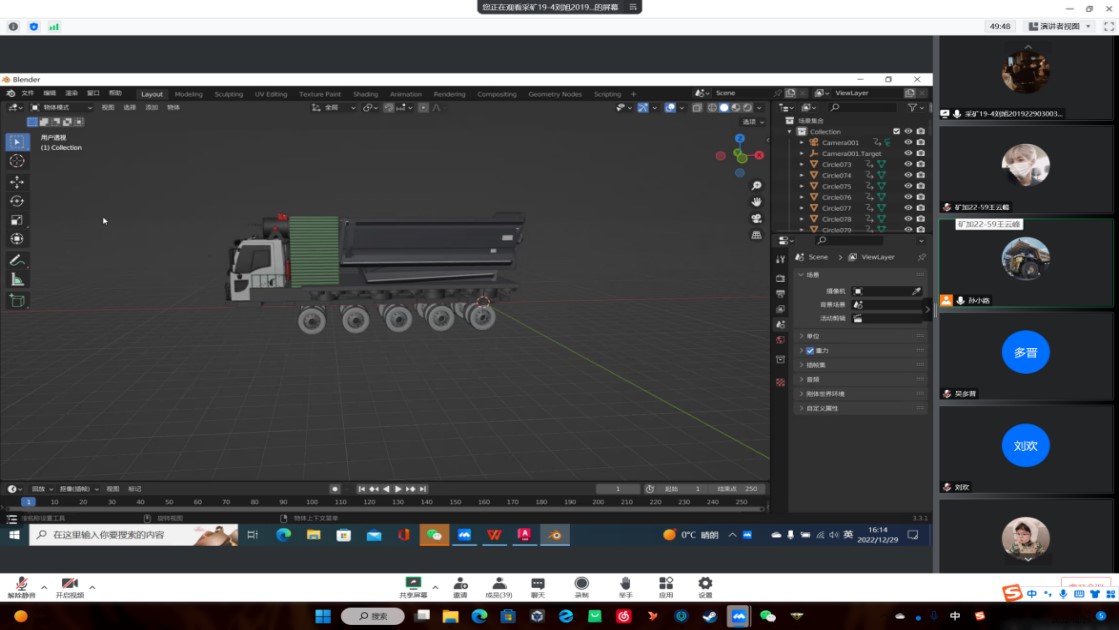Click the pin icon in properties header

(921, 257)
